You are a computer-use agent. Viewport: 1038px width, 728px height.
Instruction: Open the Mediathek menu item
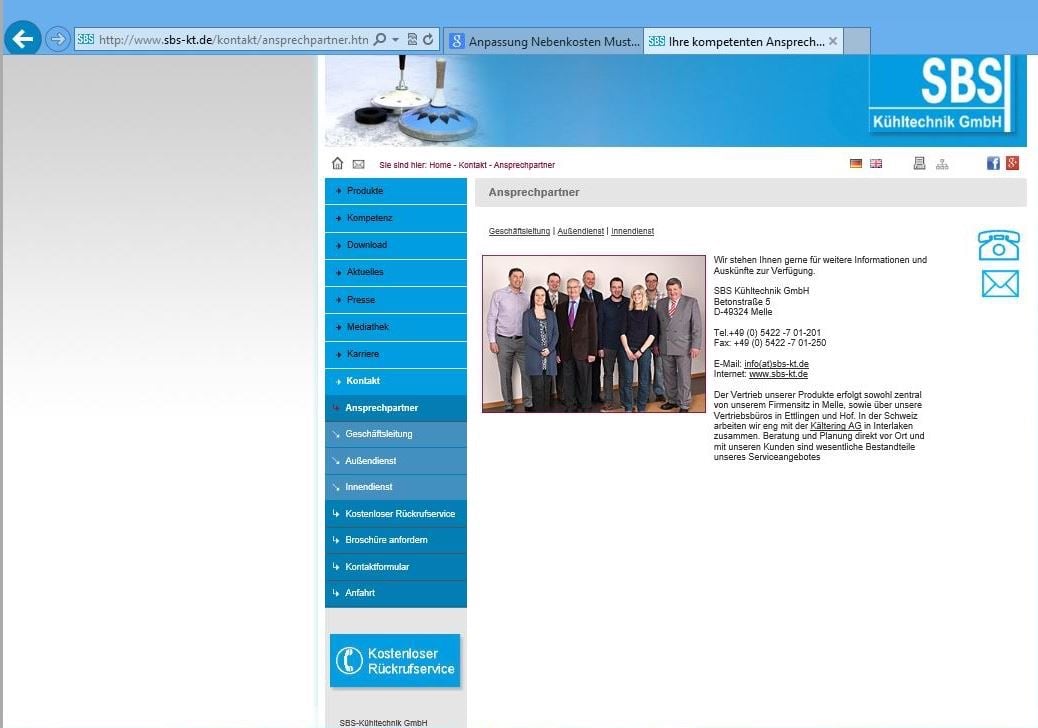tap(396, 327)
